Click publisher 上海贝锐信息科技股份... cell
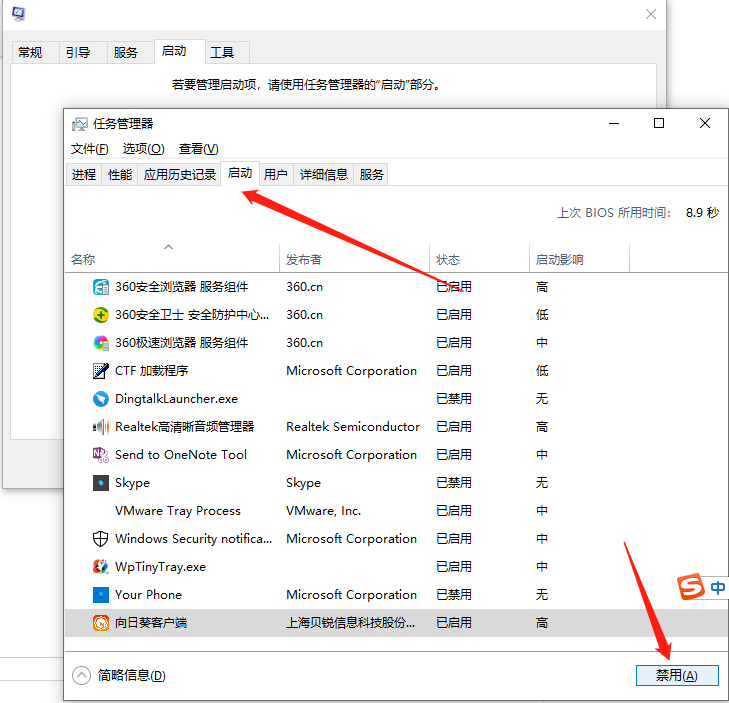The image size is (729, 703). click(351, 623)
